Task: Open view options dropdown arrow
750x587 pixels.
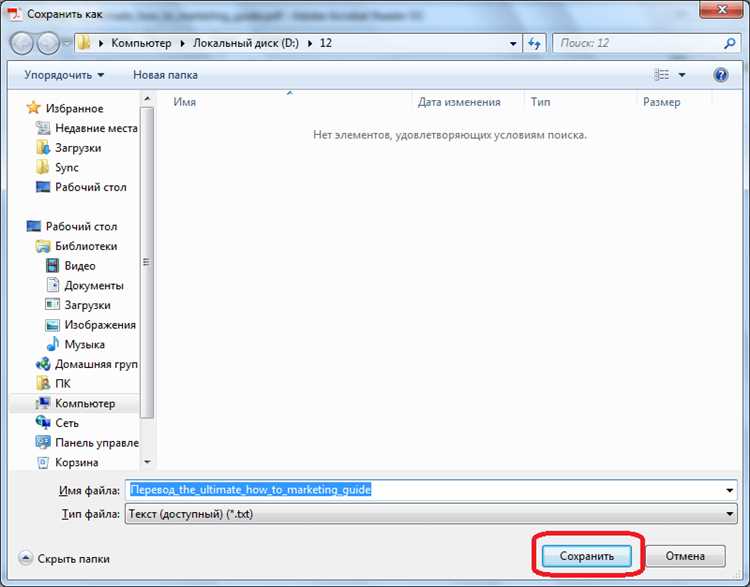Action: (682, 75)
